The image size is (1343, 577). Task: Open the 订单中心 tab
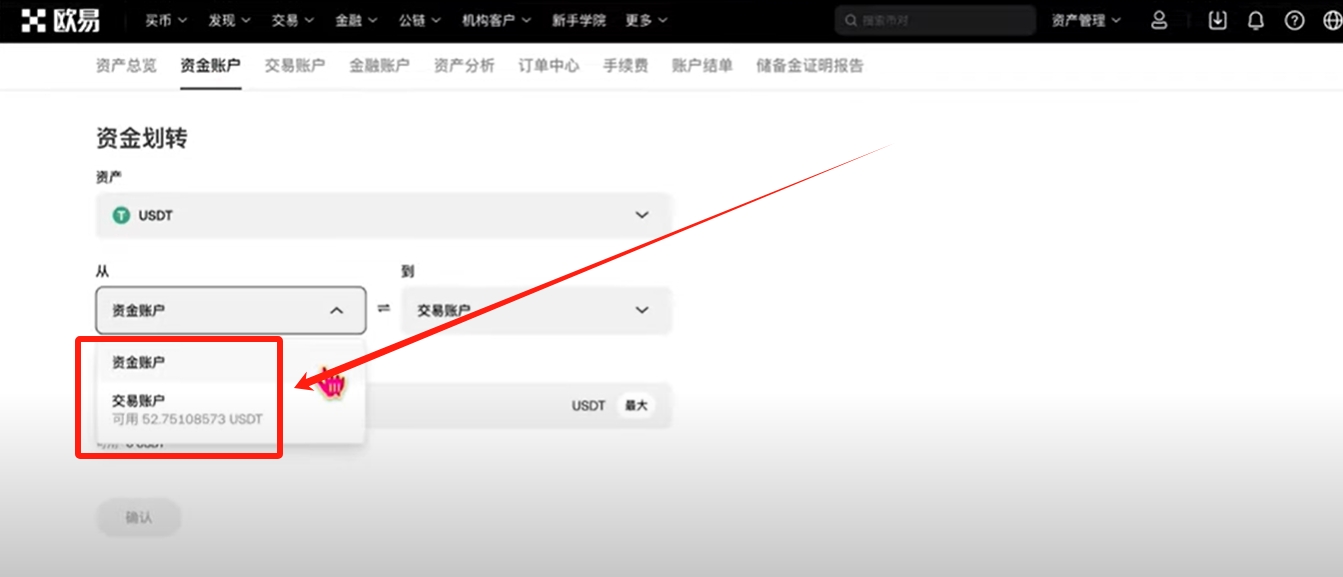tap(548, 66)
